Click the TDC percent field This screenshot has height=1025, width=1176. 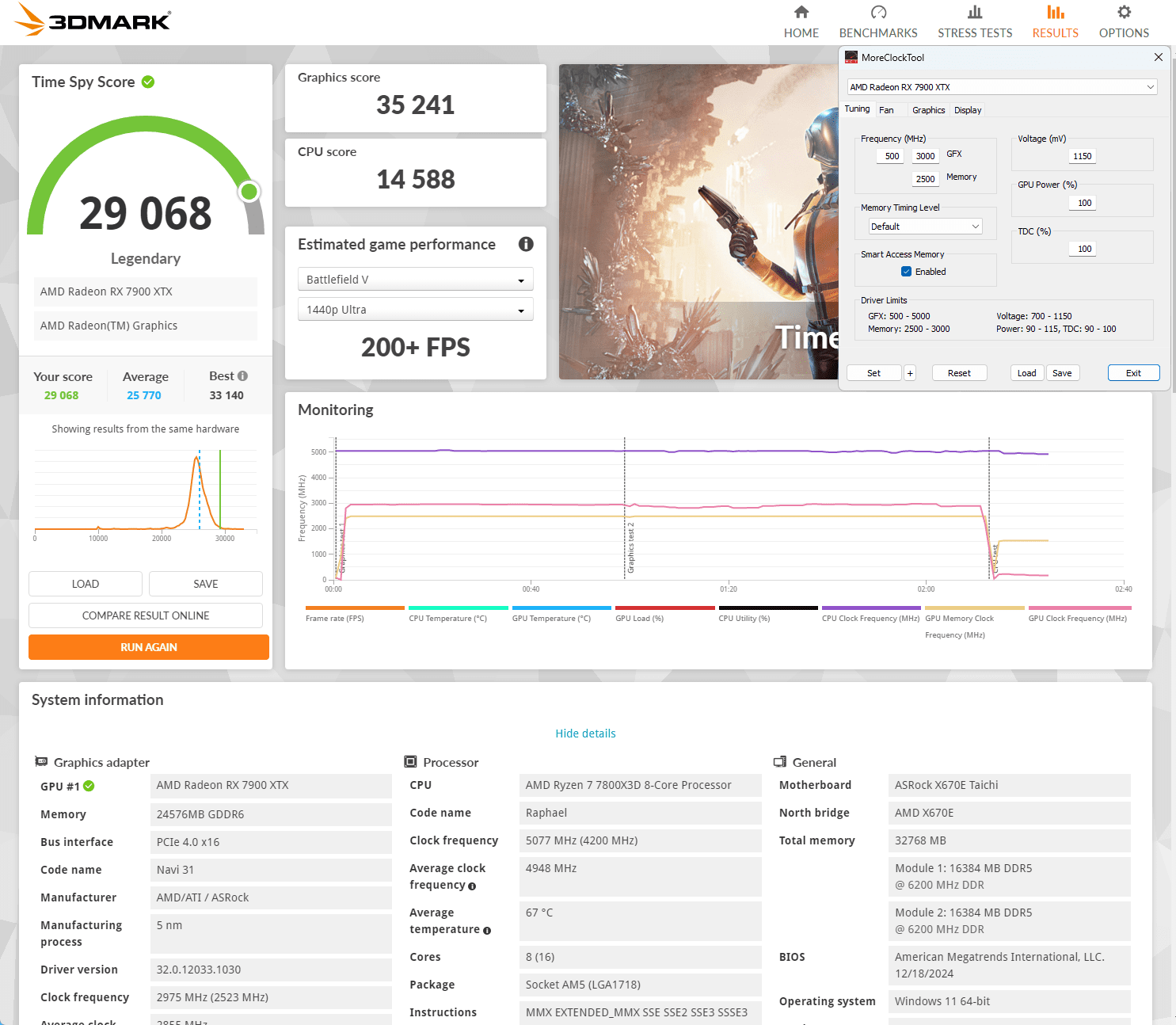tap(1082, 249)
